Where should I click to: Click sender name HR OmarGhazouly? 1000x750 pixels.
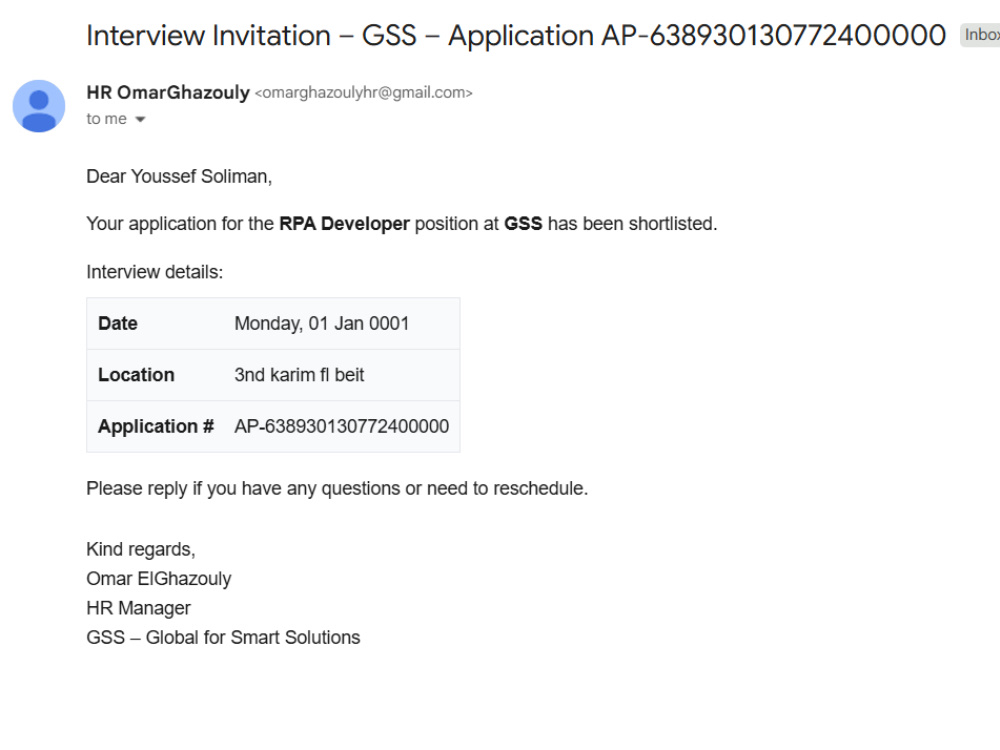click(168, 92)
